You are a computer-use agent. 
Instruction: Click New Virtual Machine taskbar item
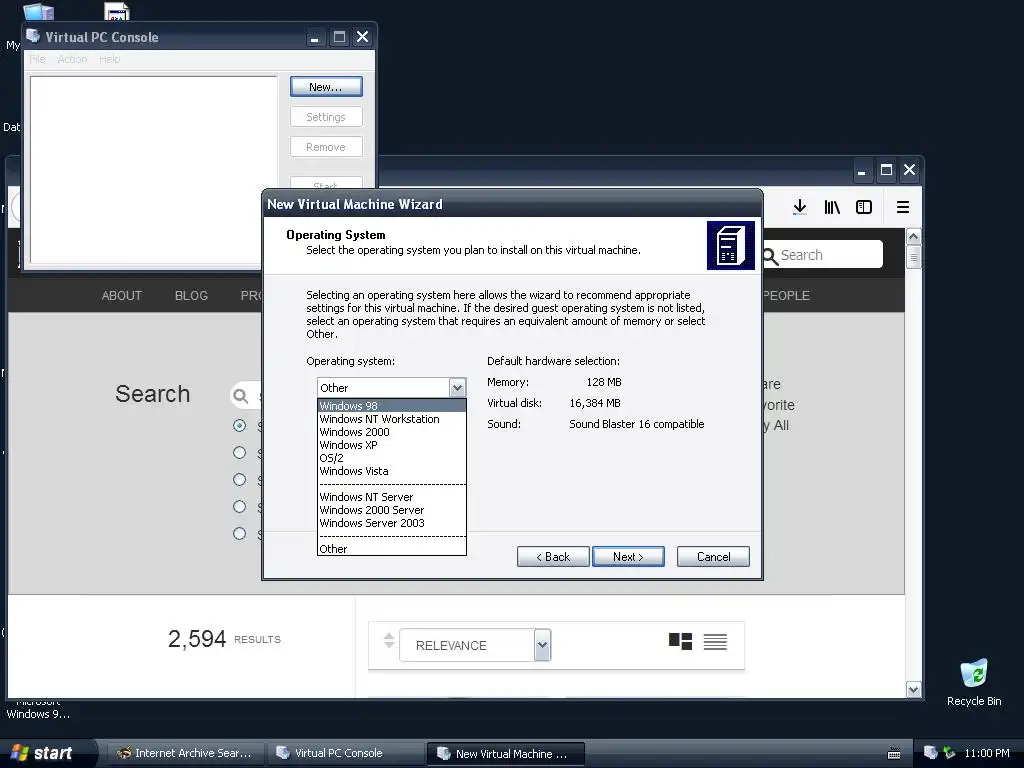click(x=505, y=754)
